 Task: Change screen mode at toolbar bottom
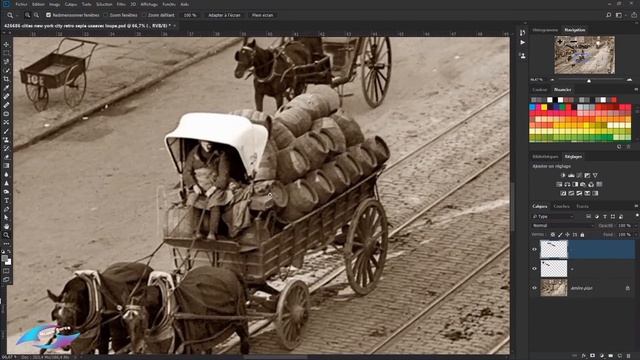[6, 280]
